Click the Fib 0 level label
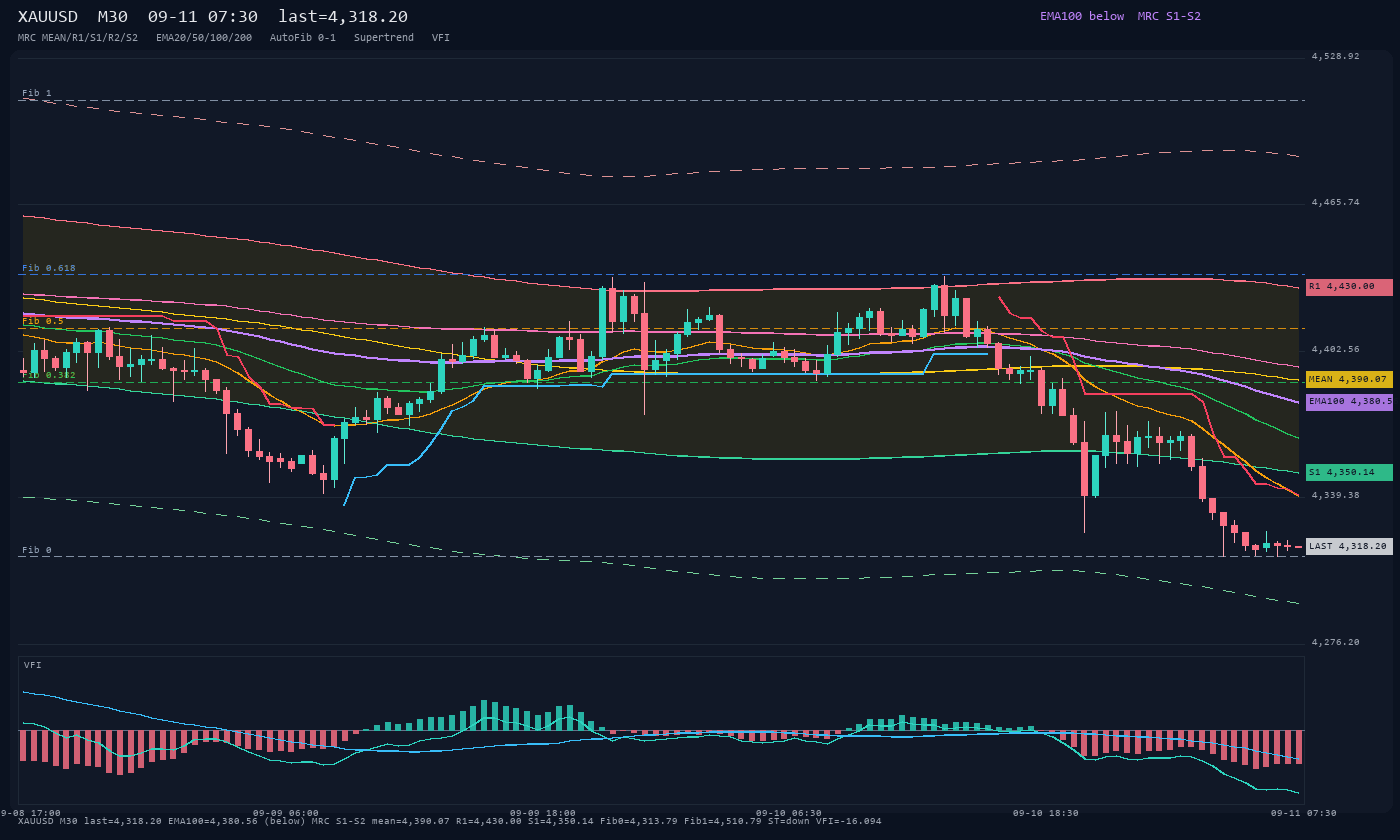 tap(37, 550)
